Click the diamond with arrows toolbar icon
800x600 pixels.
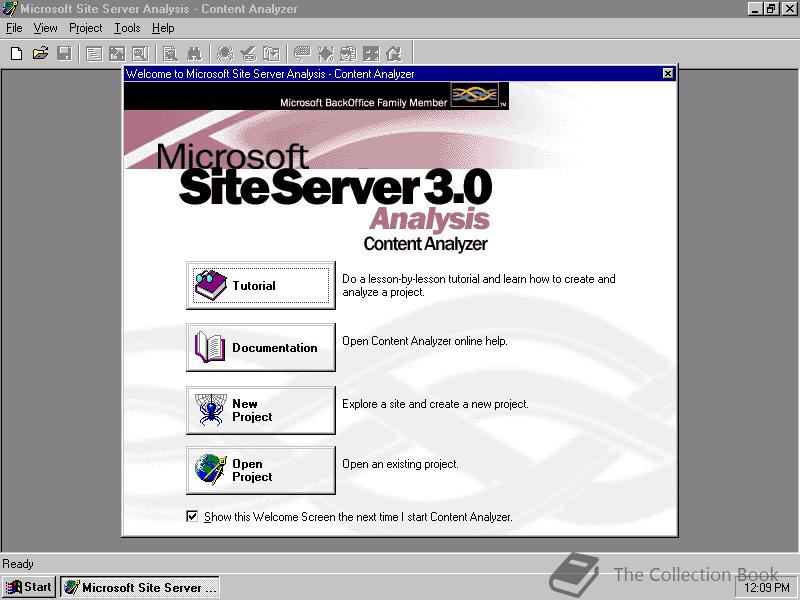[325, 53]
